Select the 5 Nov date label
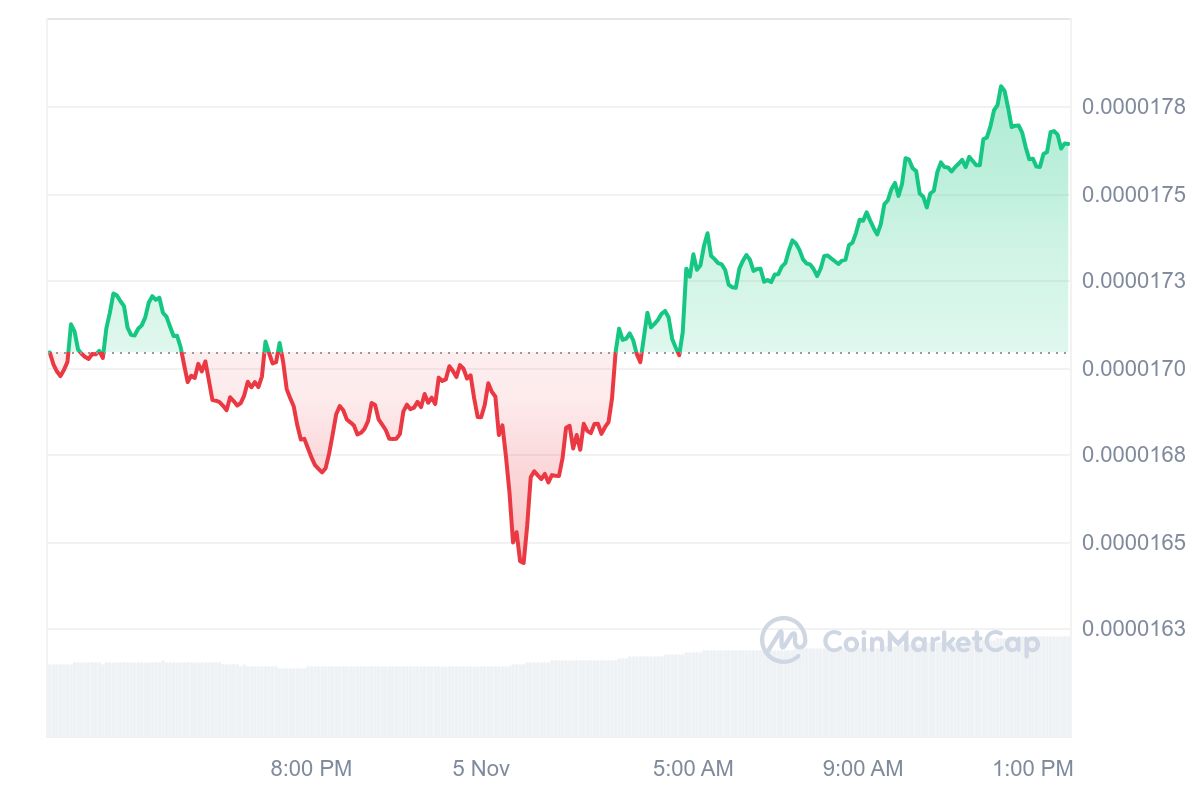The height and width of the screenshot is (800, 1200). pyautogui.click(x=481, y=769)
